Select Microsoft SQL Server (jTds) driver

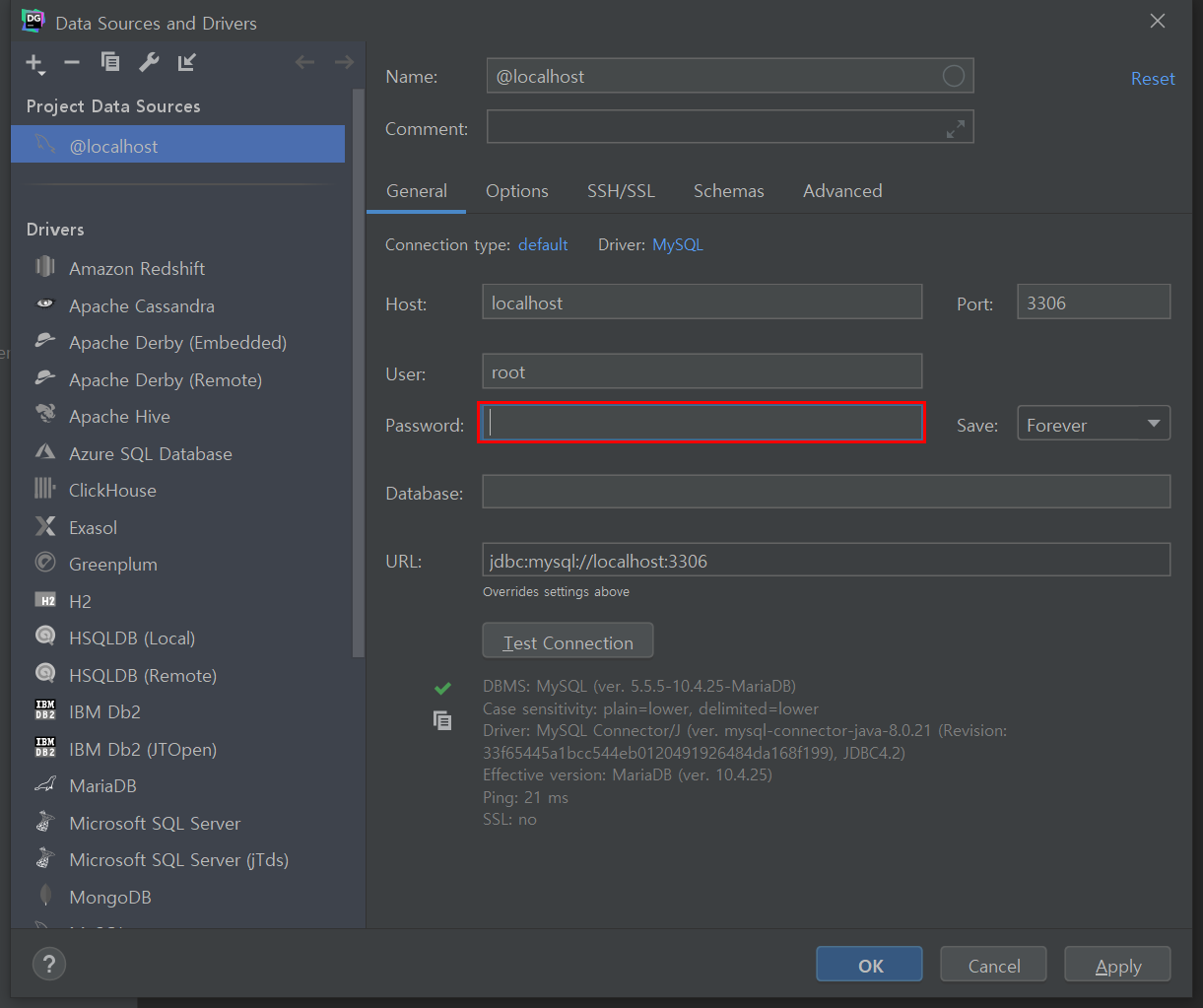pos(178,859)
